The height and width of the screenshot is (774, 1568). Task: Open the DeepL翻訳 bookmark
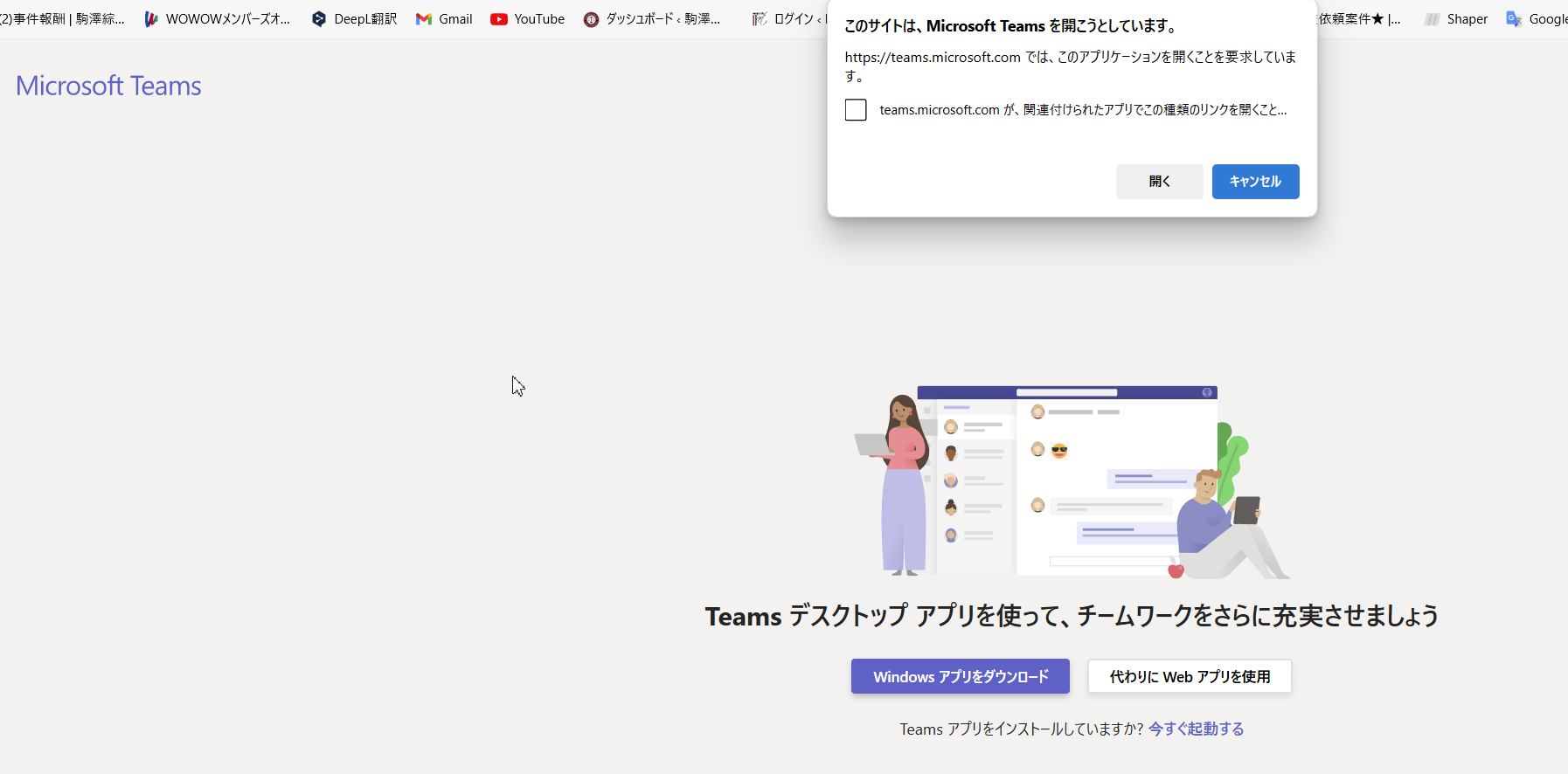[x=354, y=19]
